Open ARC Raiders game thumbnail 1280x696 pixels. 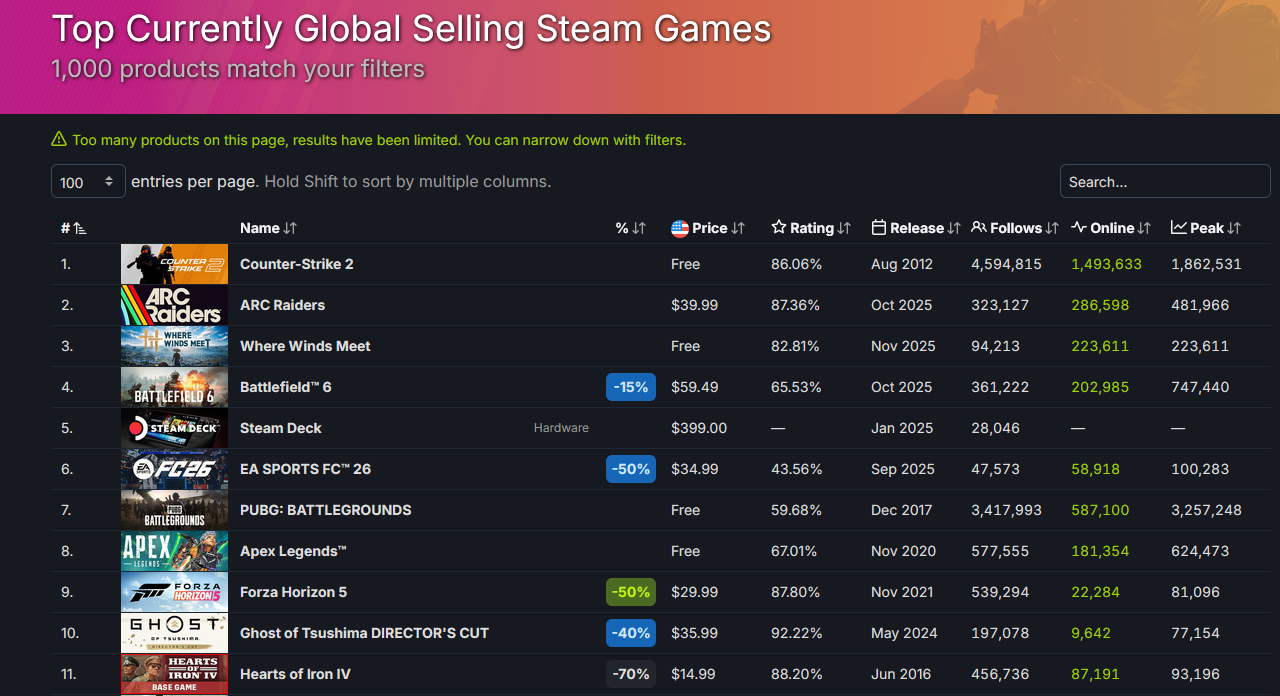[x=174, y=305]
